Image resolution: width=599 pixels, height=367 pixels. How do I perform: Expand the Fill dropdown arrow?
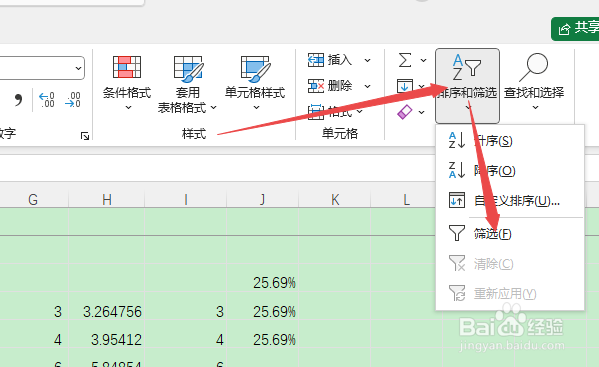[421, 87]
